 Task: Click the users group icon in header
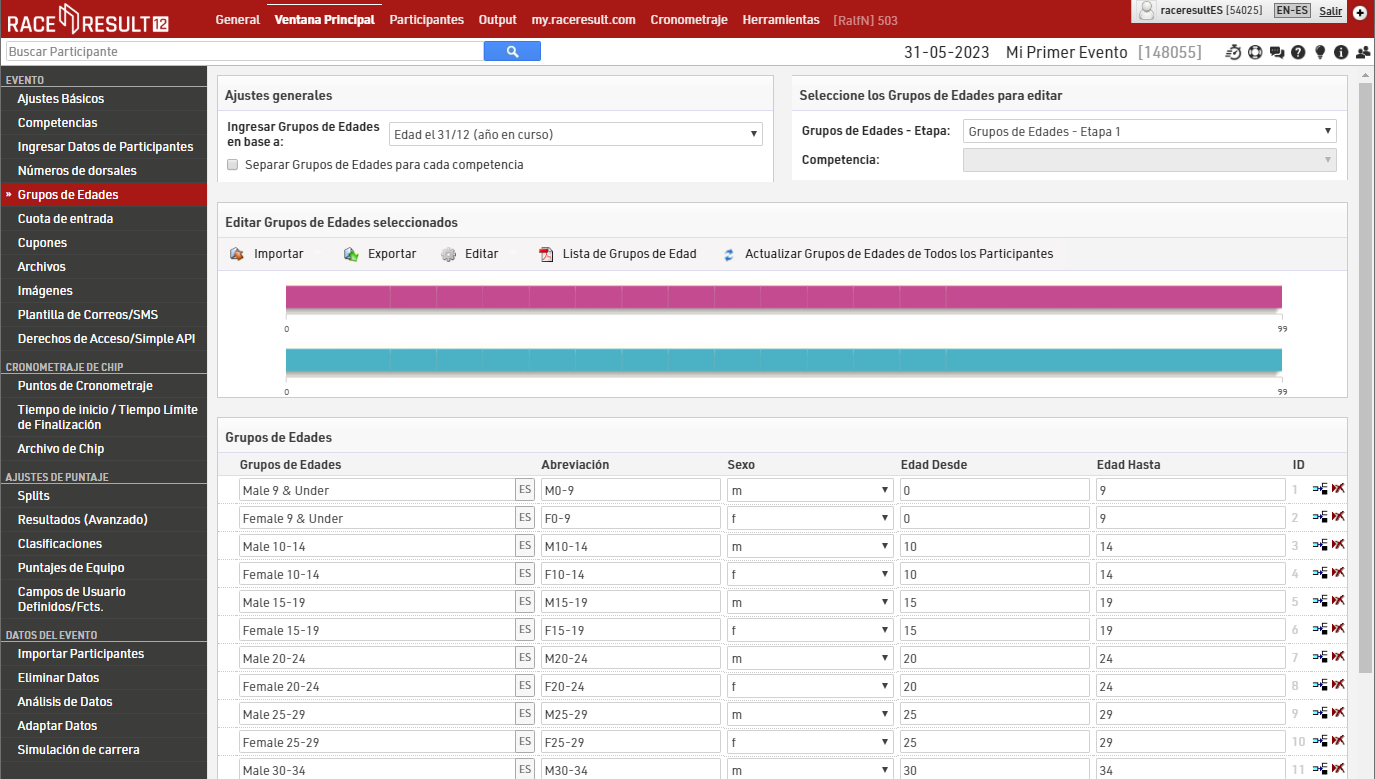(x=1363, y=52)
